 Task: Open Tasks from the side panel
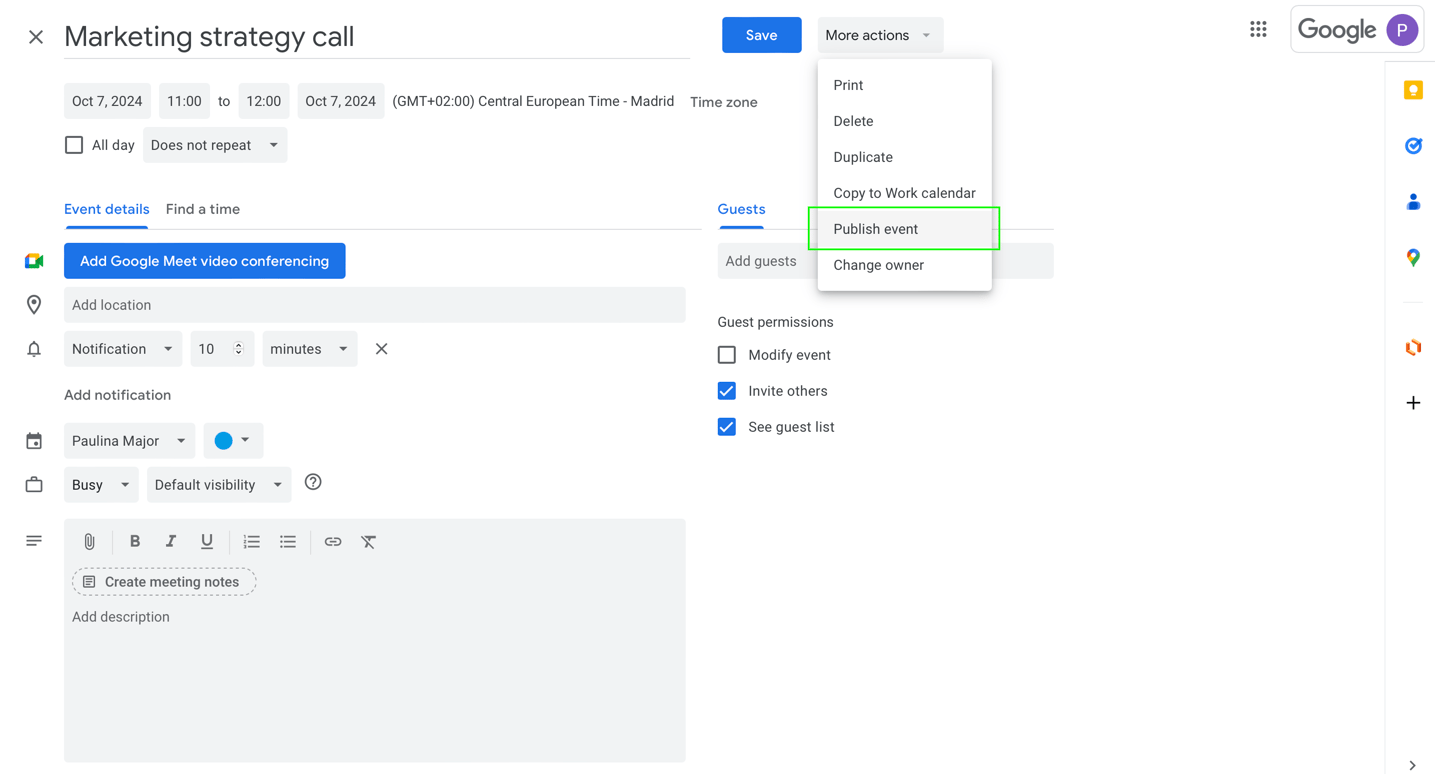click(x=1413, y=146)
